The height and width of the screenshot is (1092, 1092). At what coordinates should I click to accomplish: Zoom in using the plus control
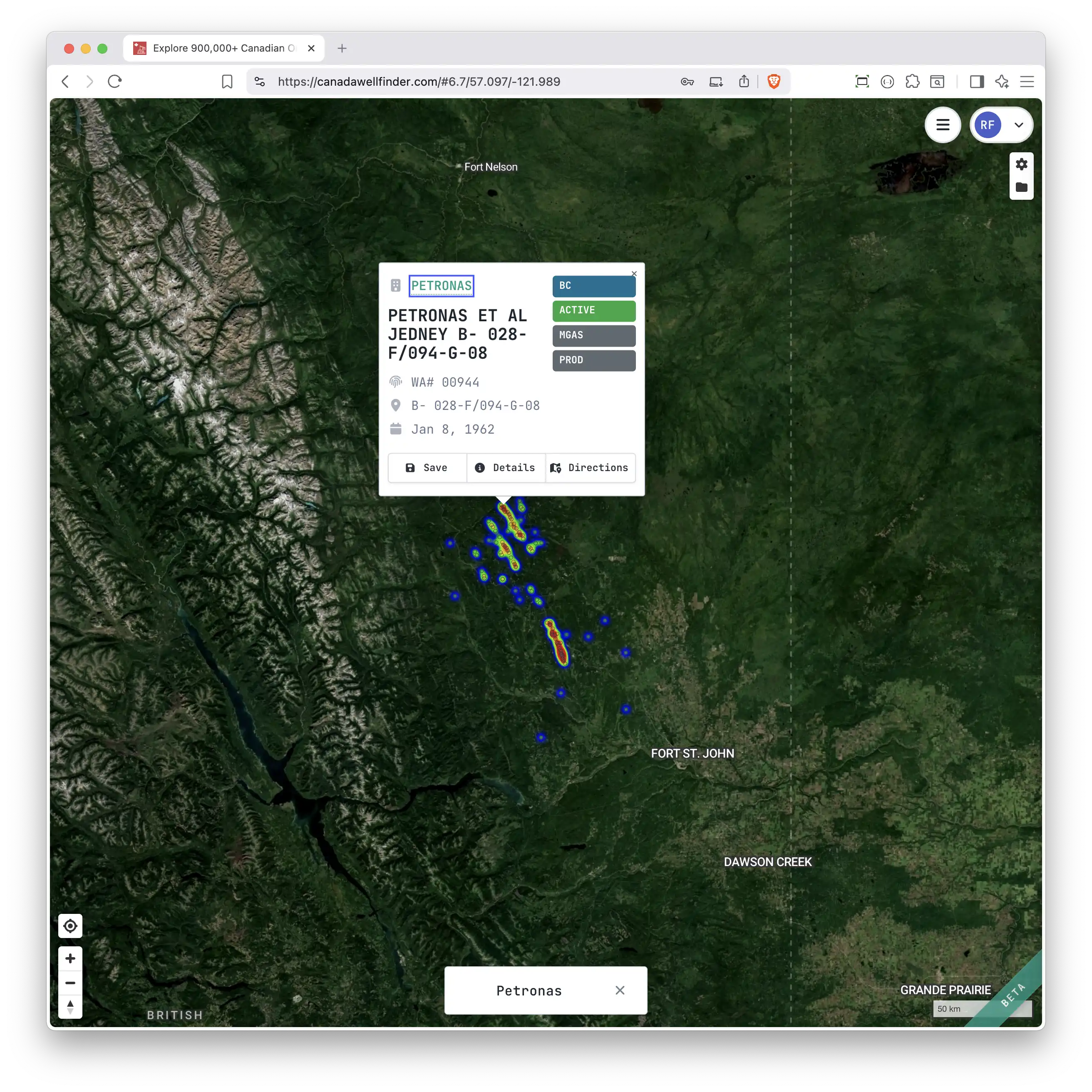point(70,958)
